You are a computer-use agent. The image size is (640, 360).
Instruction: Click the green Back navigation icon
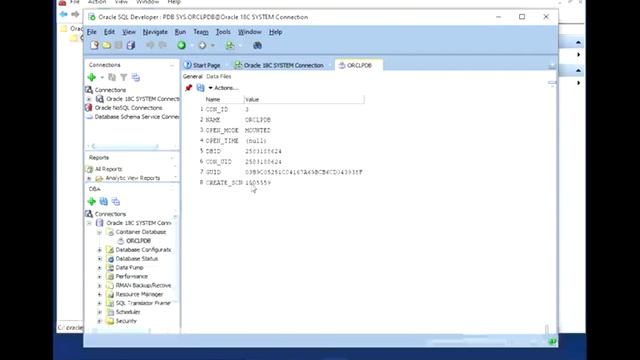181,45
